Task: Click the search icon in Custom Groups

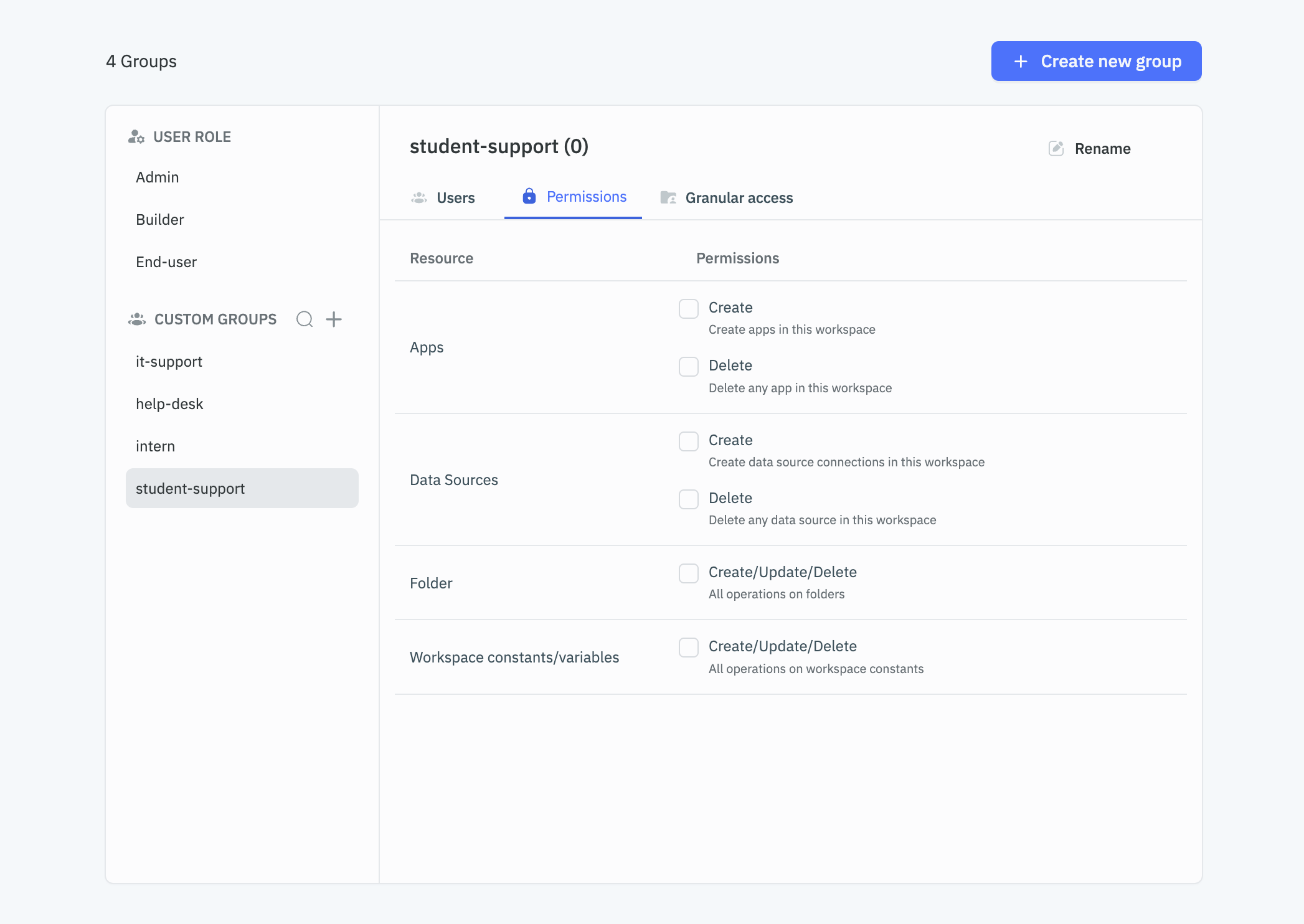Action: click(x=304, y=319)
